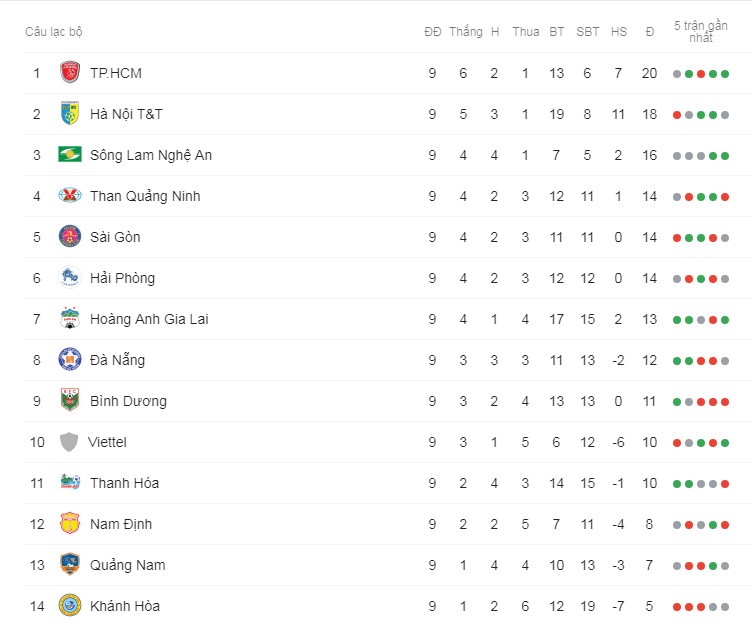Open the Quảng Nam team name link
This screenshot has width=752, height=642.
[128, 565]
